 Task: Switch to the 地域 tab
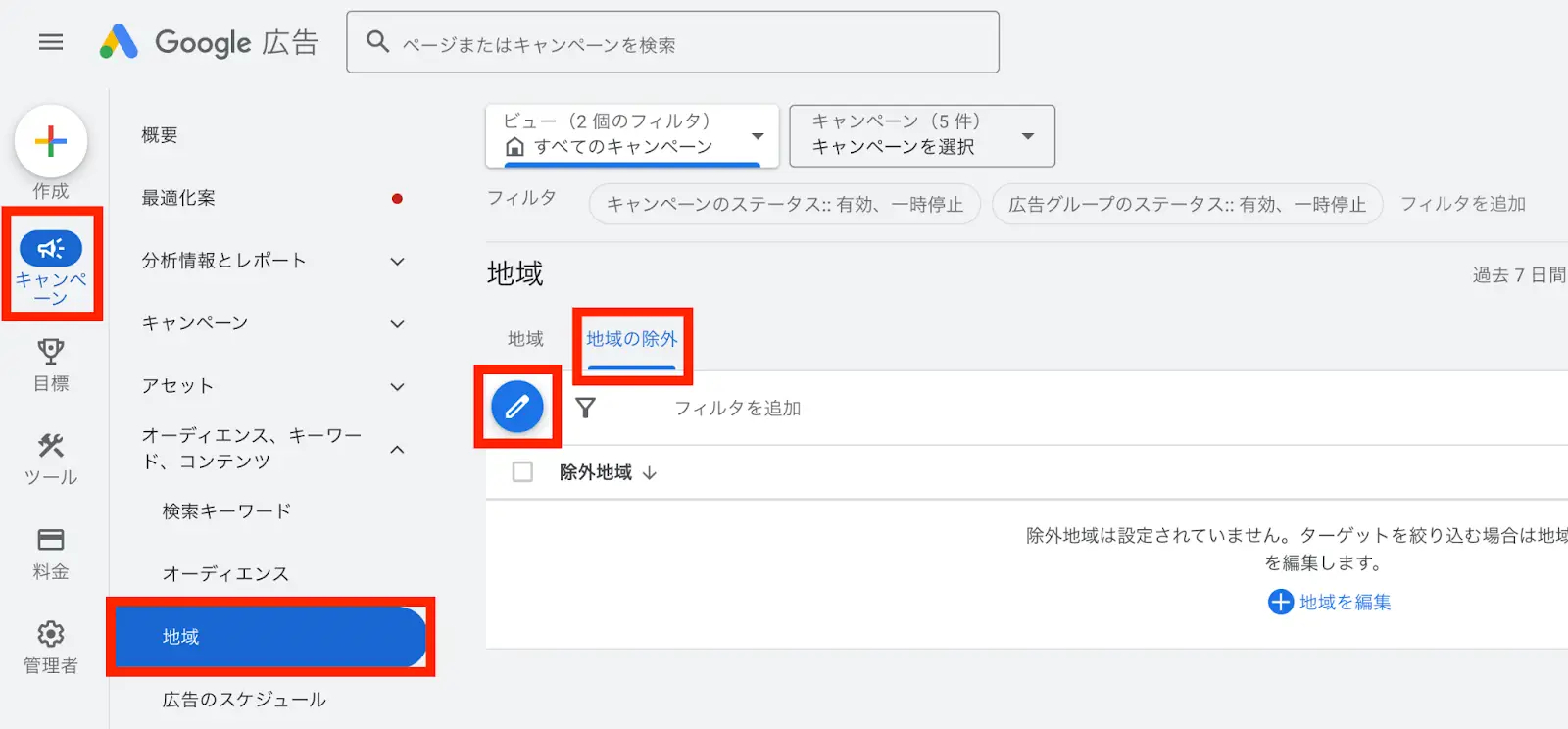click(525, 339)
